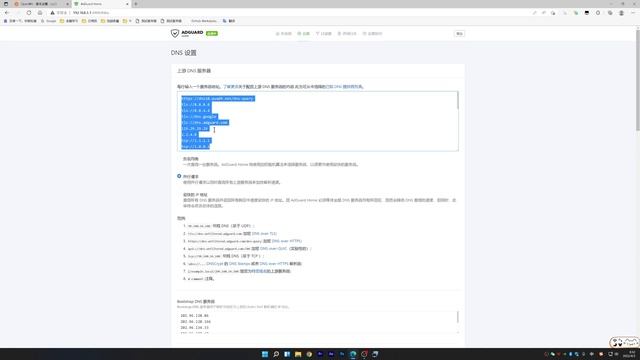
Task: Open Premiere Pro from the taskbar
Action: pyautogui.click(x=320, y=354)
